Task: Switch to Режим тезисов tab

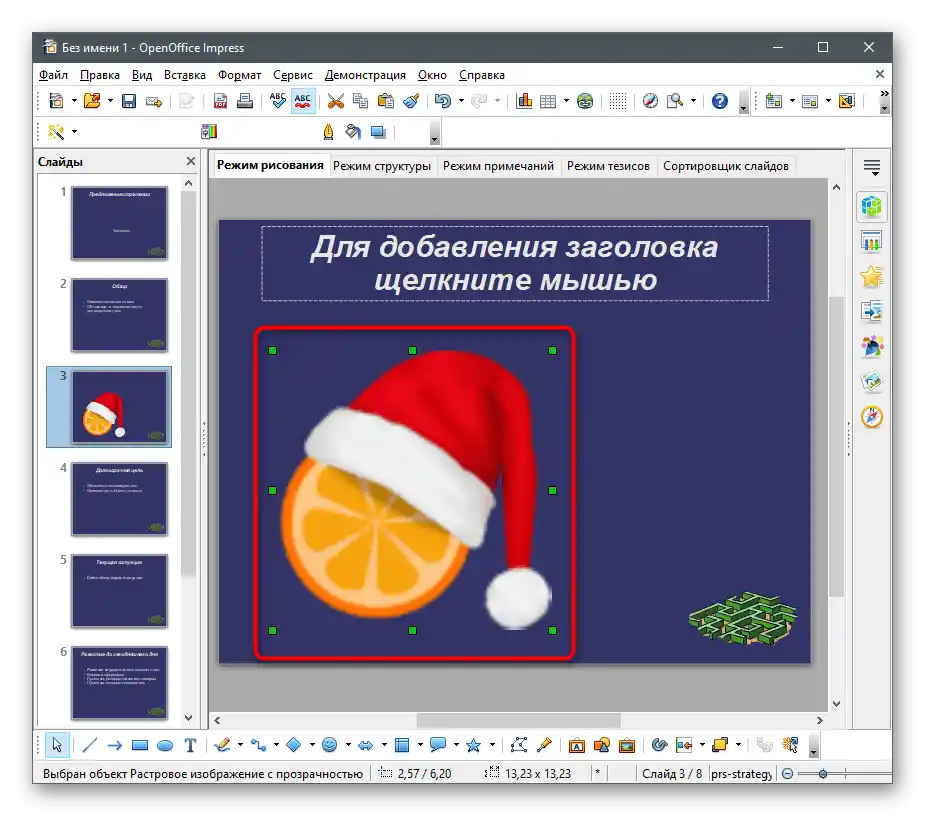Action: pyautogui.click(x=608, y=166)
